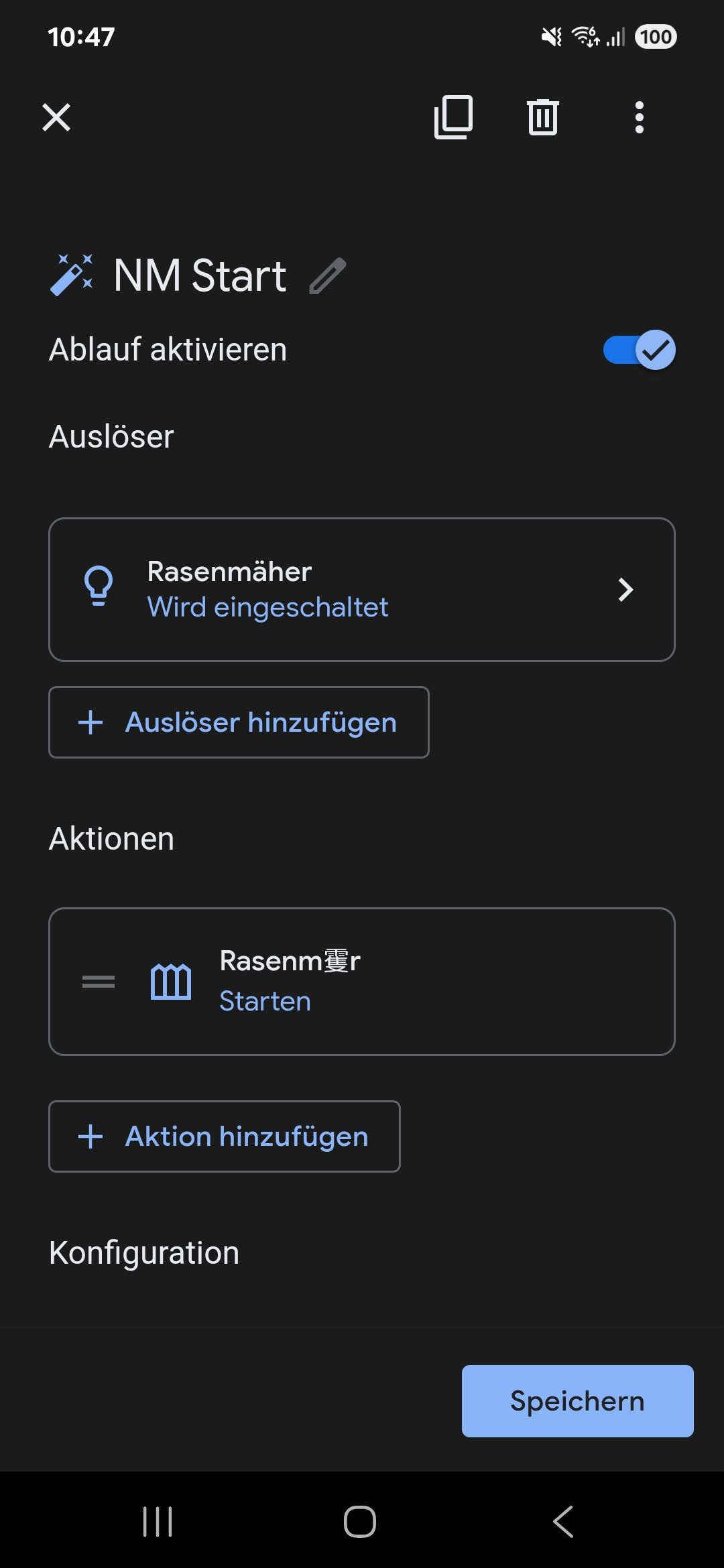Tap the lightbulb trigger icon
The height and width of the screenshot is (1568, 724).
[99, 586]
